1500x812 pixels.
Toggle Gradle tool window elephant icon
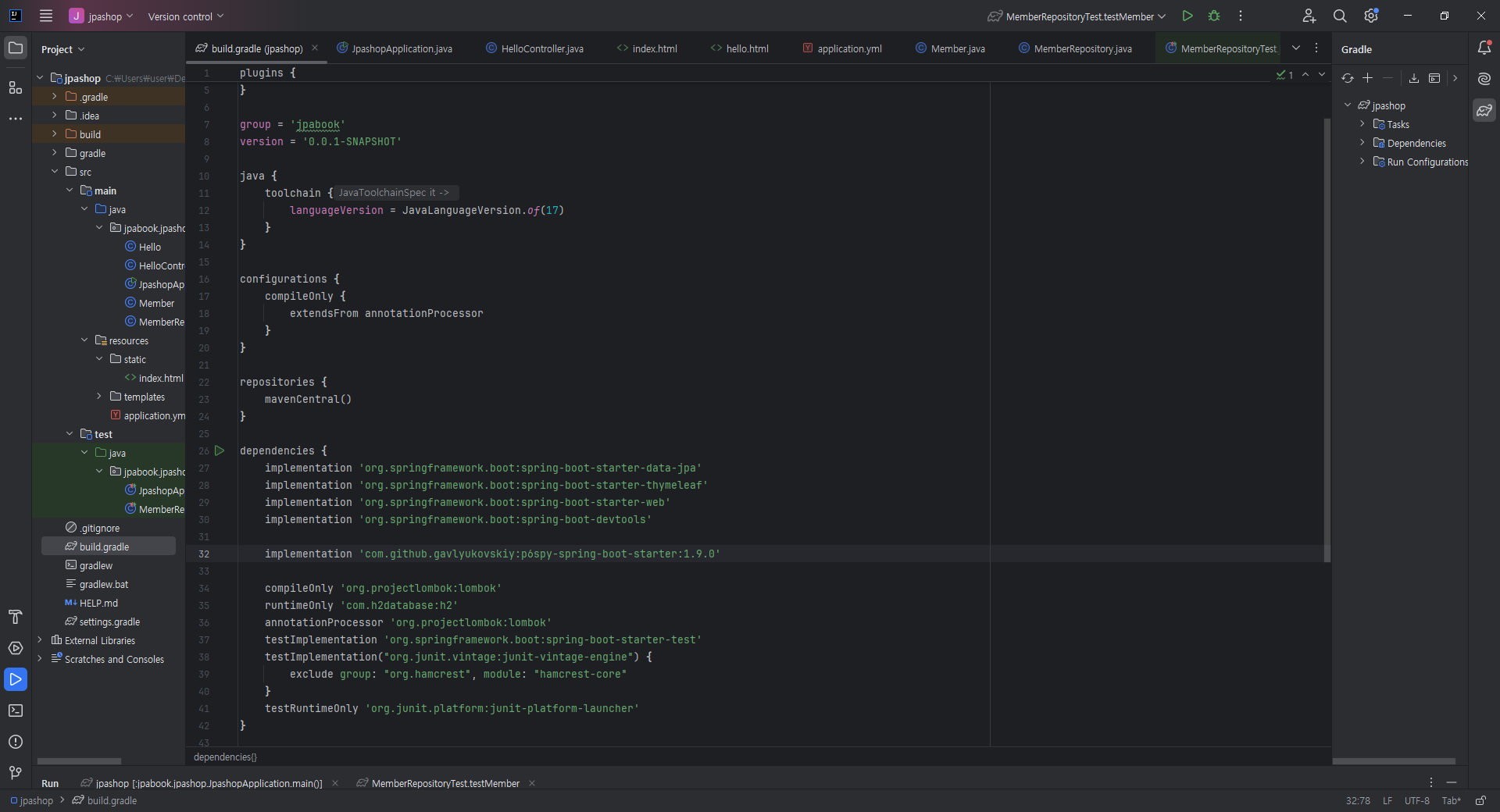(1484, 110)
